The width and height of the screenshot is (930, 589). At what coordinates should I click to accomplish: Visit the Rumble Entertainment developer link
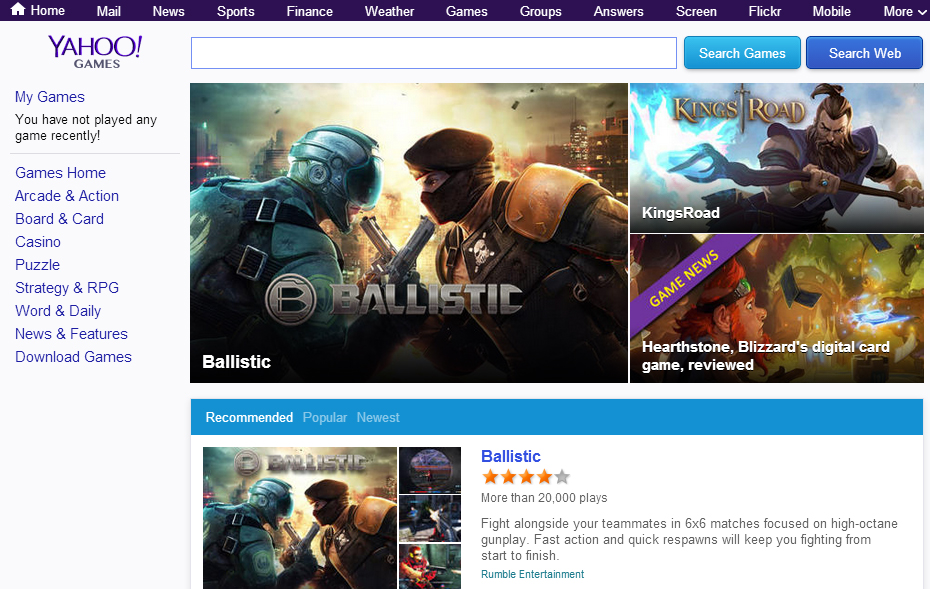(532, 574)
